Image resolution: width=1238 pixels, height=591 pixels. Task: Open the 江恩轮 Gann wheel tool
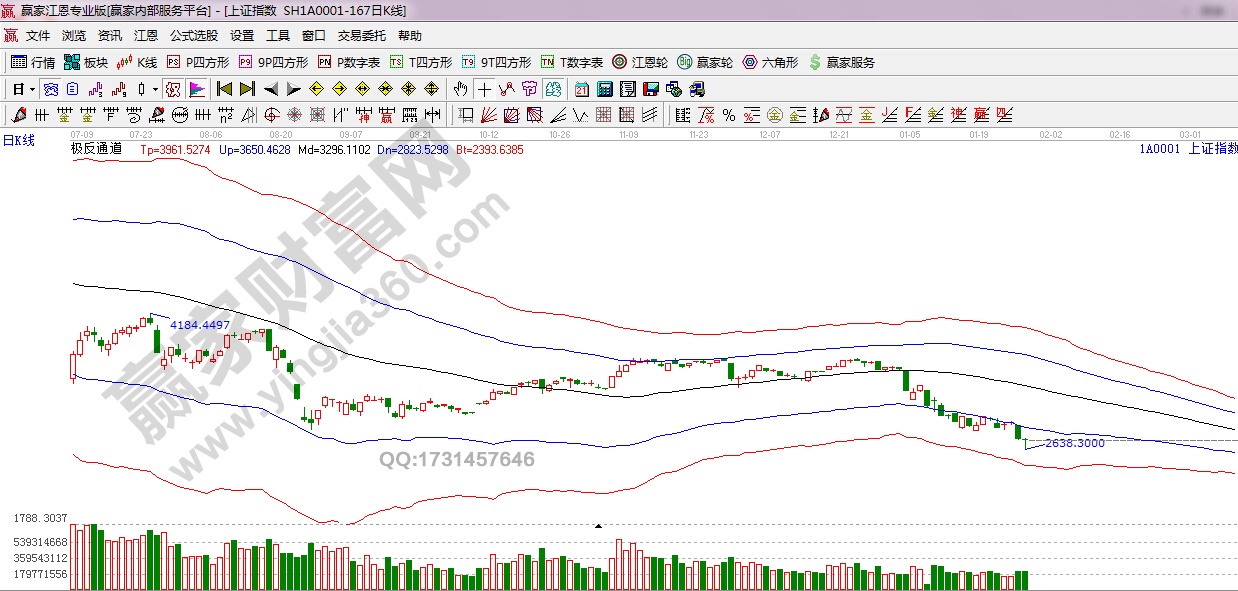pos(640,62)
